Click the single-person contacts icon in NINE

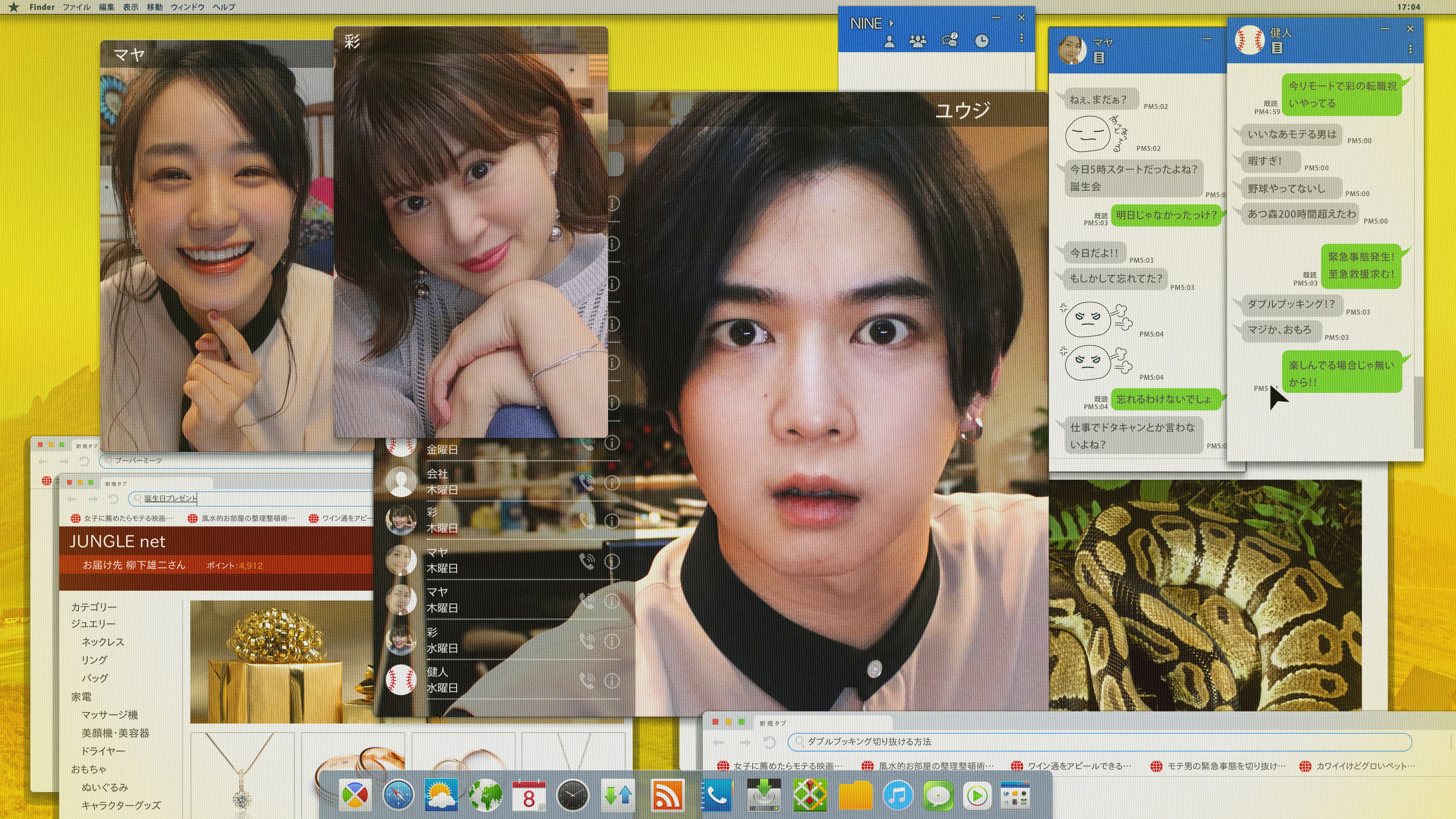pyautogui.click(x=889, y=41)
